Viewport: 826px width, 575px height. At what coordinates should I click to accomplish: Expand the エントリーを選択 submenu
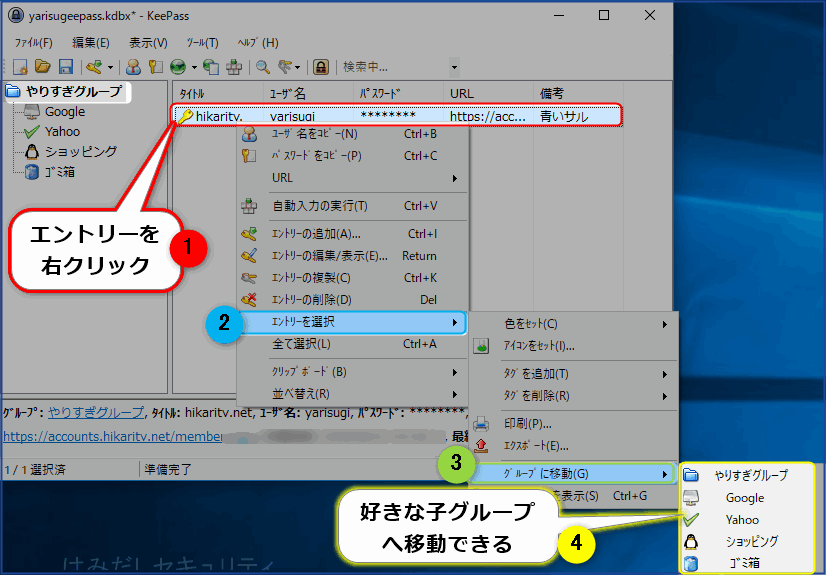352,322
